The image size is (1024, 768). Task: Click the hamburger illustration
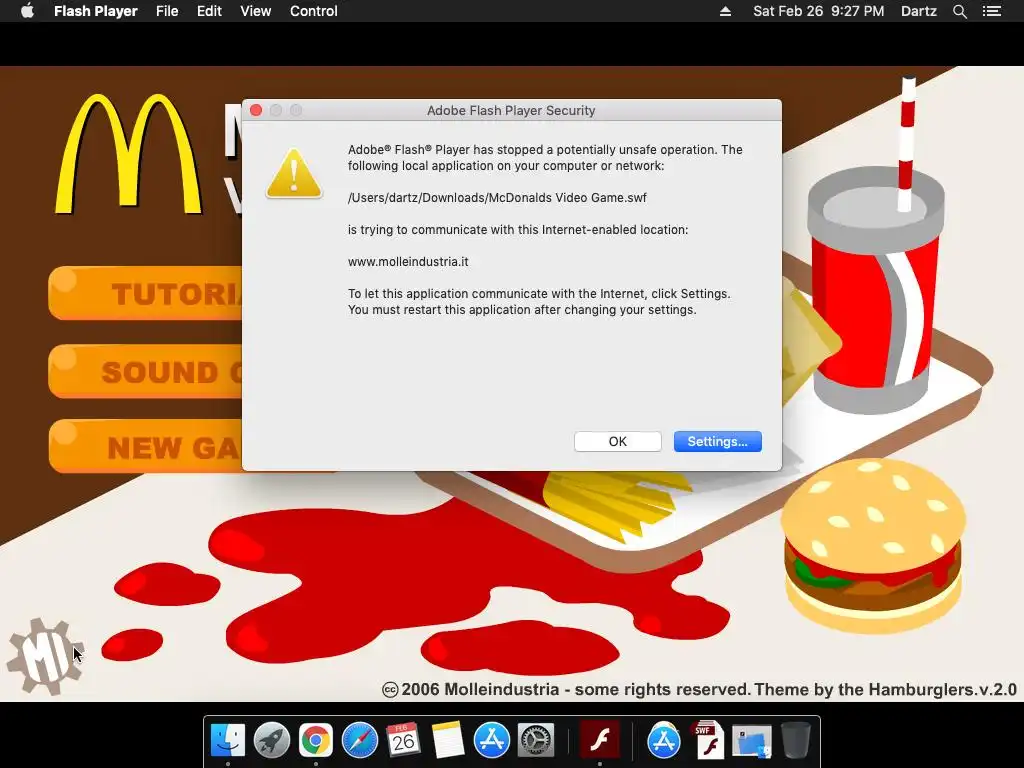click(873, 545)
